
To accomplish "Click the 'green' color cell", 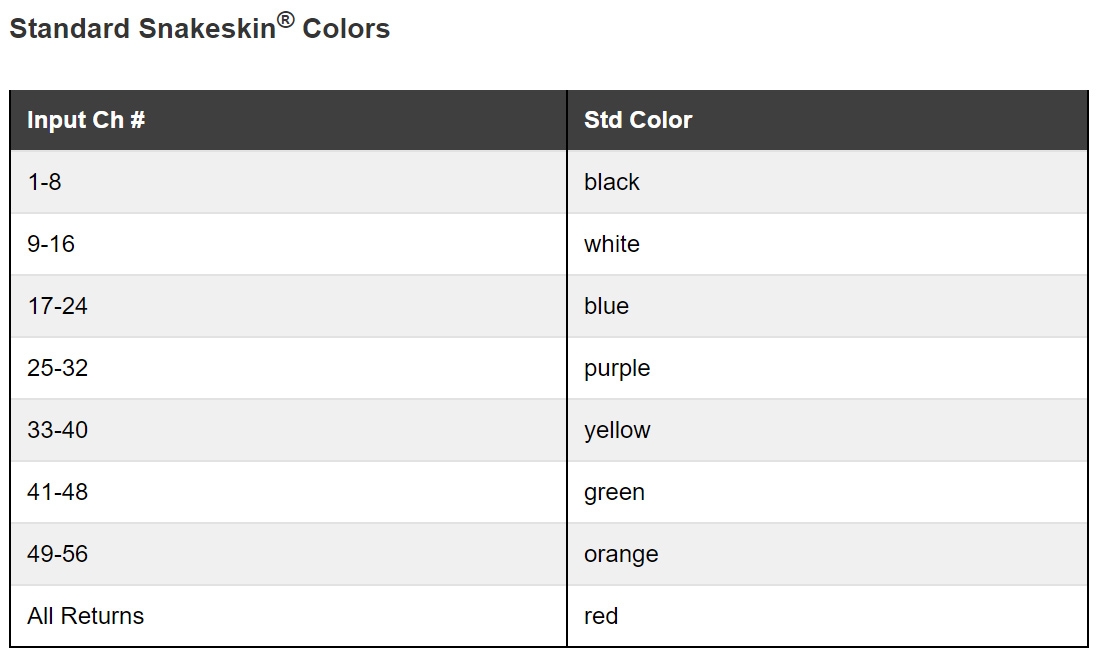I will click(614, 492).
